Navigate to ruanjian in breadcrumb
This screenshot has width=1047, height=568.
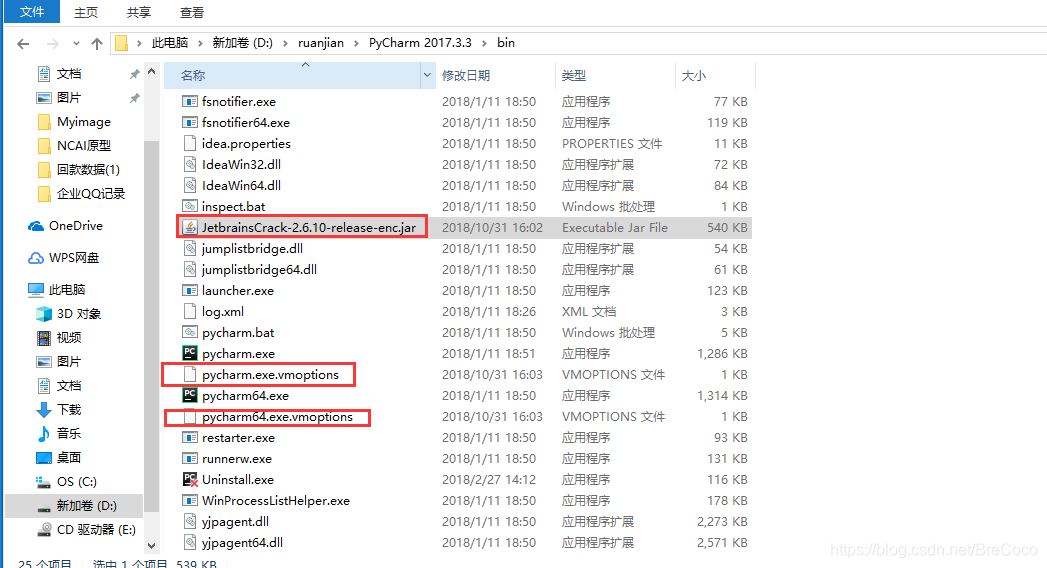click(x=321, y=43)
